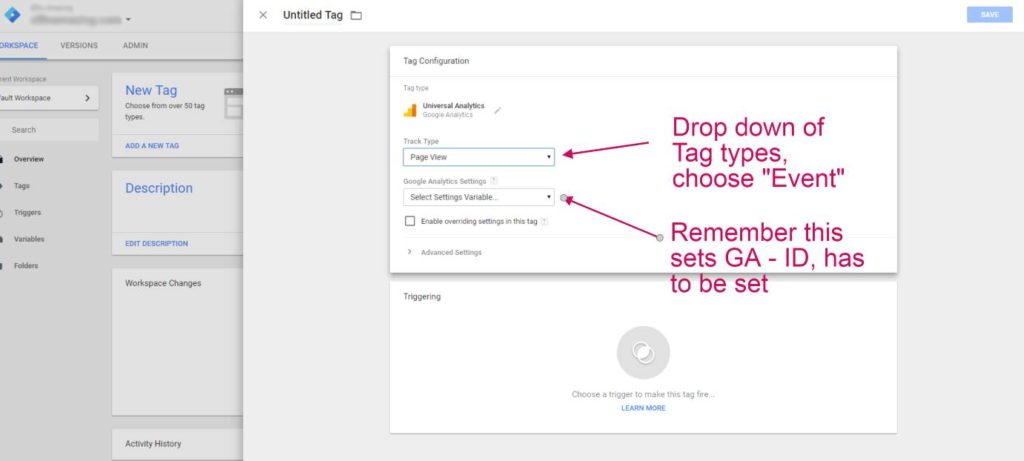The height and width of the screenshot is (461, 1024).
Task: Click the Google Tag Manager logo
Action: [12, 14]
